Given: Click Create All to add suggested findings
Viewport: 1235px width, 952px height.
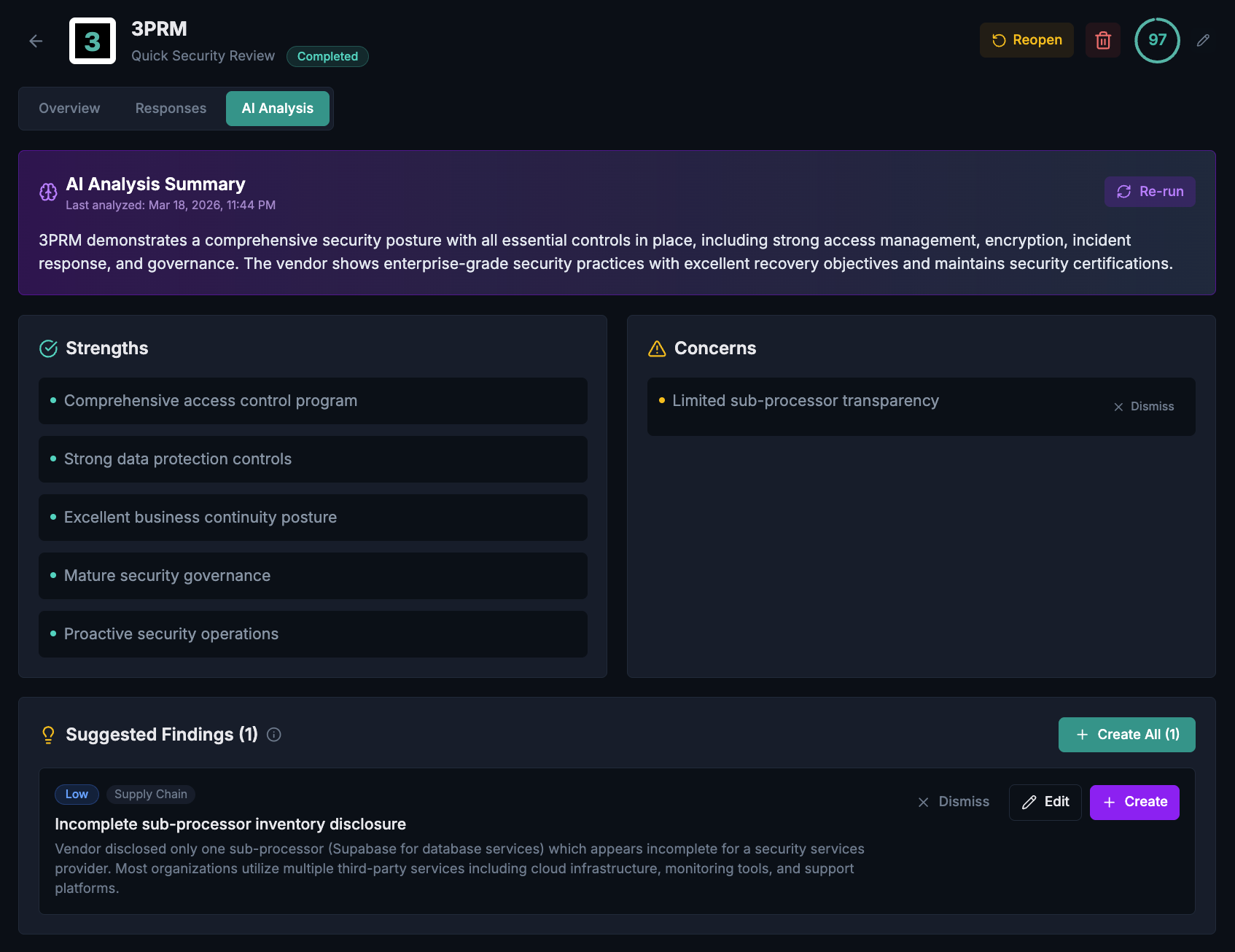Looking at the screenshot, I should point(1126,735).
